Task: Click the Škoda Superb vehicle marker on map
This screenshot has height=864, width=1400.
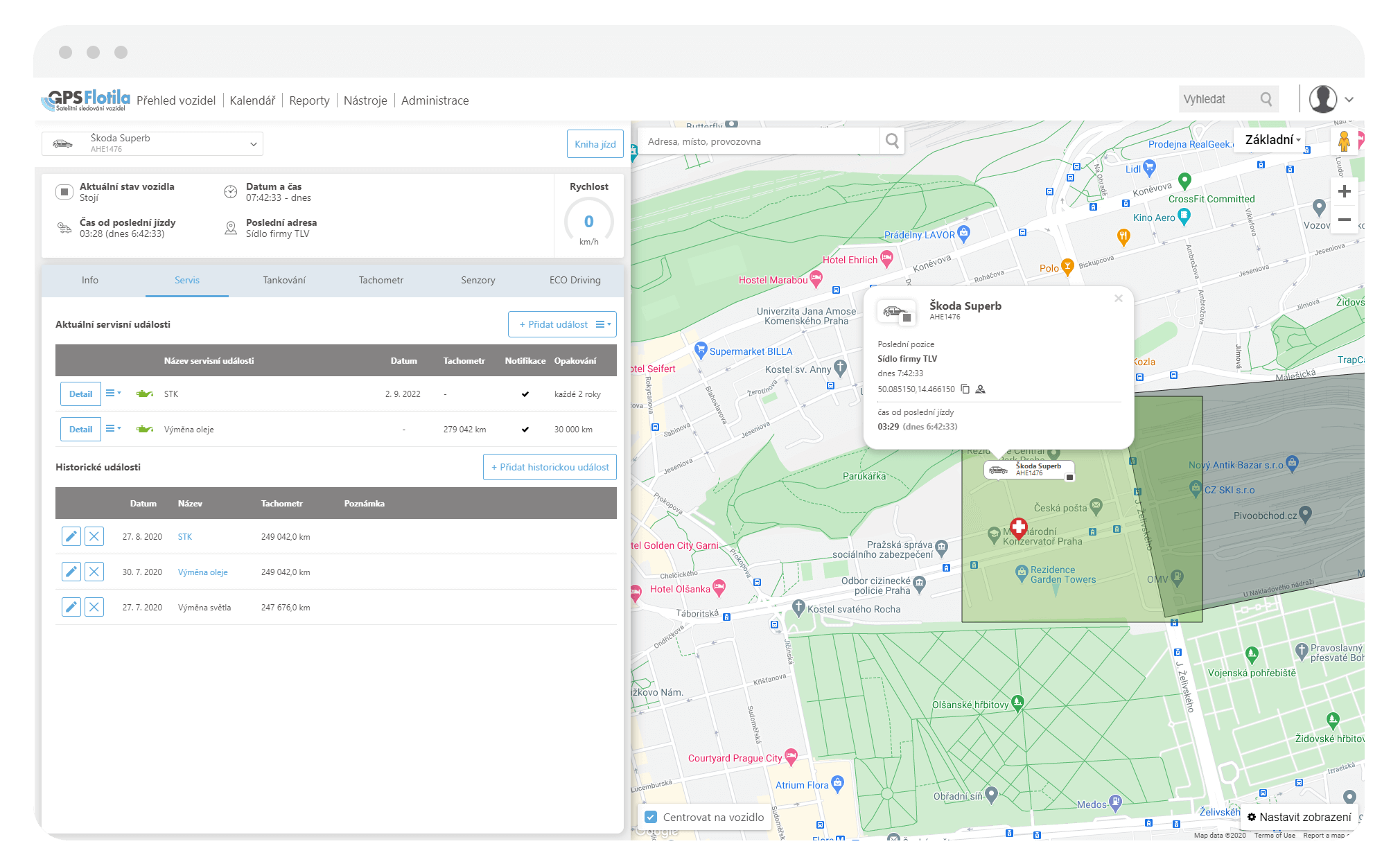Action: point(1029,470)
